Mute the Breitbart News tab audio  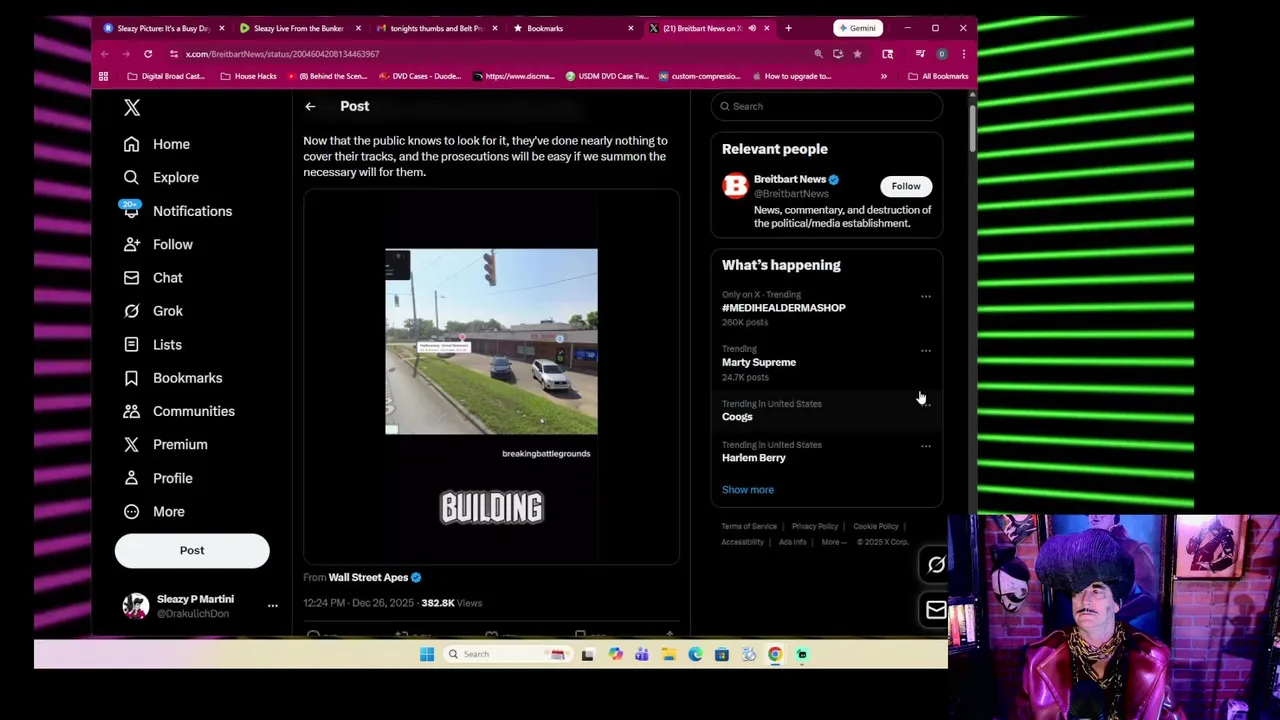pos(752,28)
